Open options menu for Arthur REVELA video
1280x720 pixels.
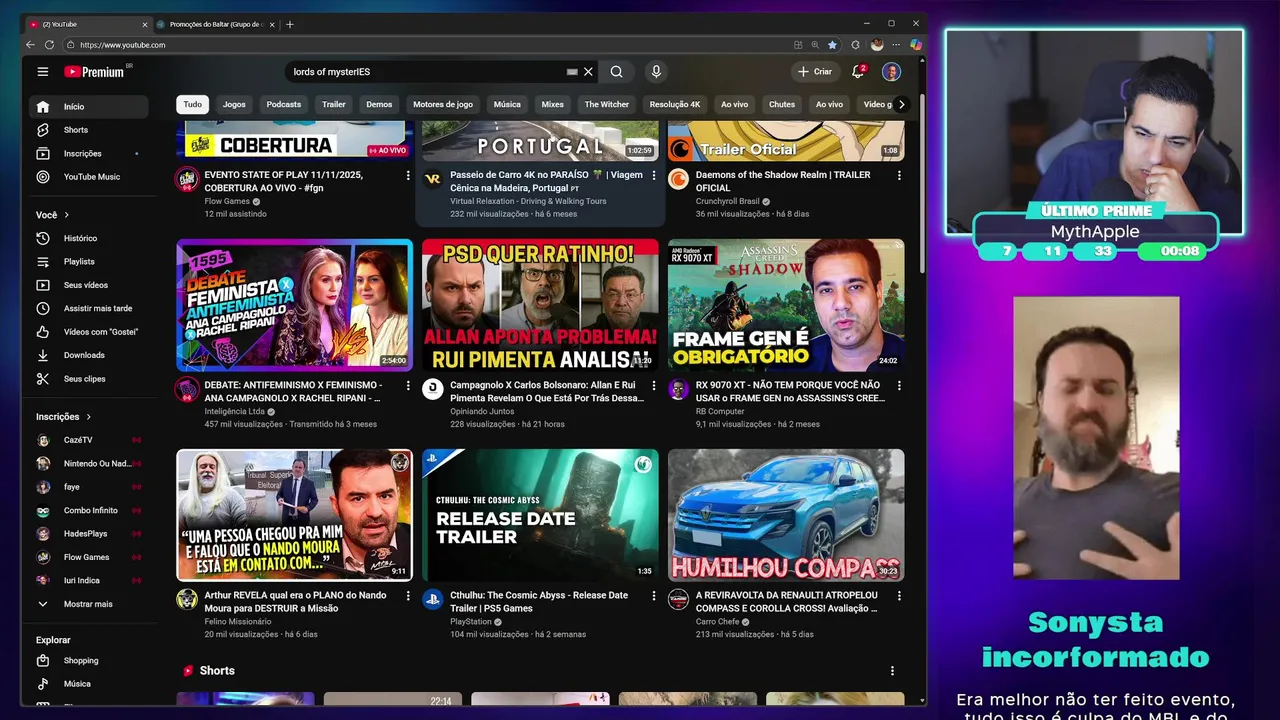(408, 595)
